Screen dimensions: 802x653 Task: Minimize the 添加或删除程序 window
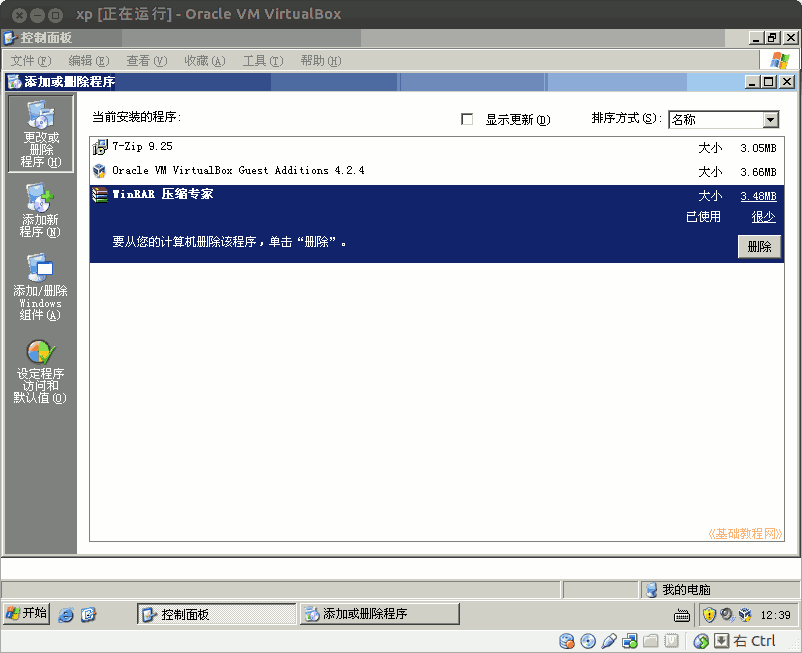(752, 82)
